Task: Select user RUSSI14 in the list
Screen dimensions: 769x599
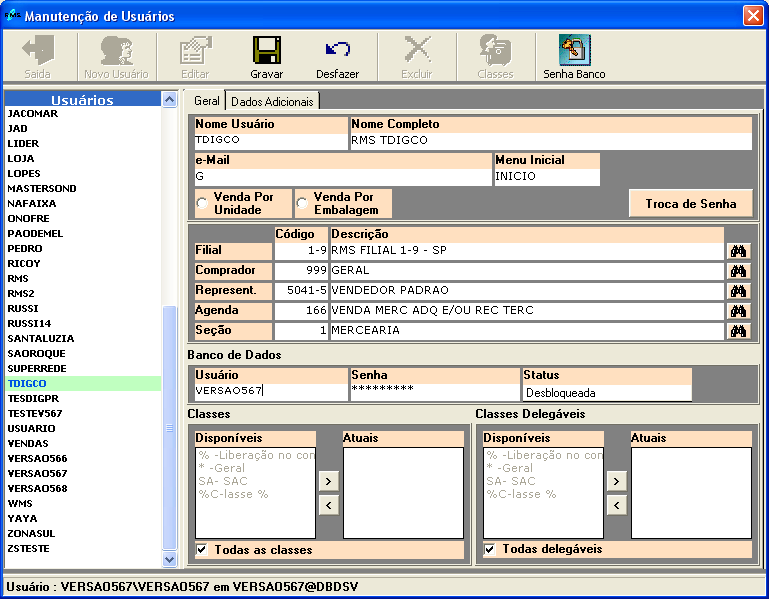Action: [x=82, y=324]
